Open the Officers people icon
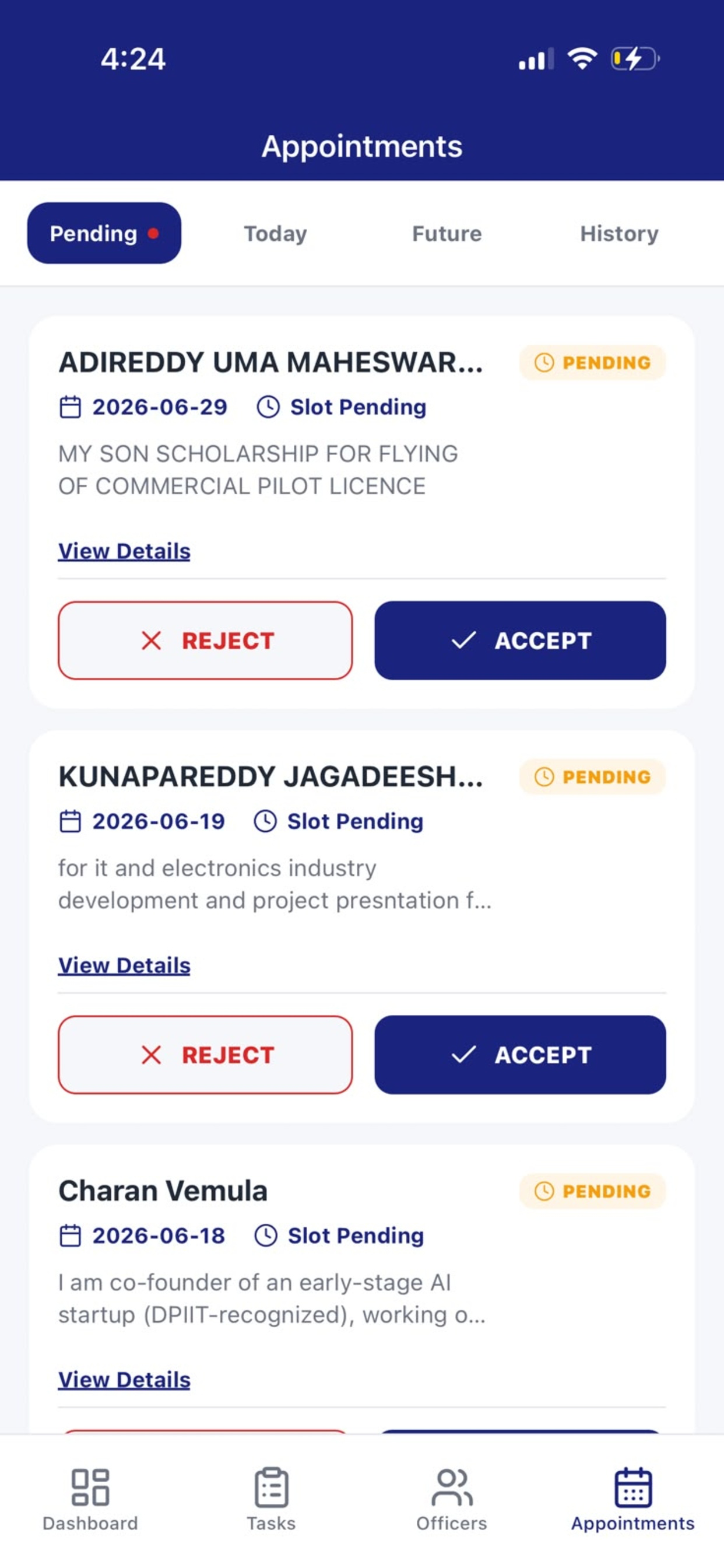This screenshot has height=1568, width=724. pos(451,1486)
